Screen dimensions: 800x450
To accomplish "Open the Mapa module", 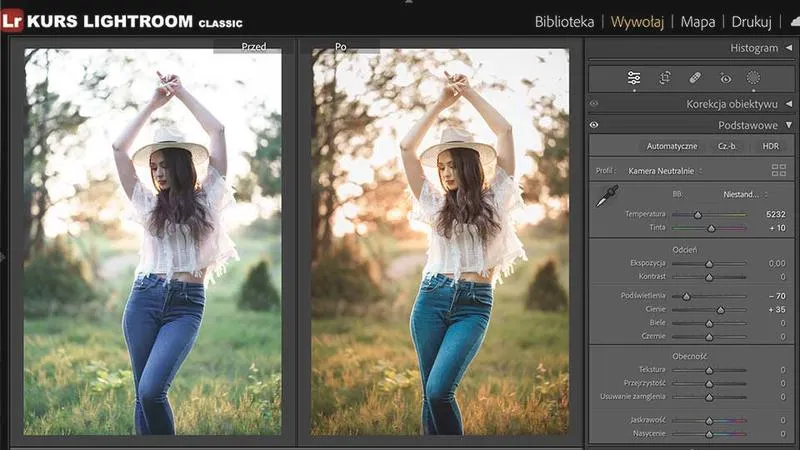I will 697,22.
